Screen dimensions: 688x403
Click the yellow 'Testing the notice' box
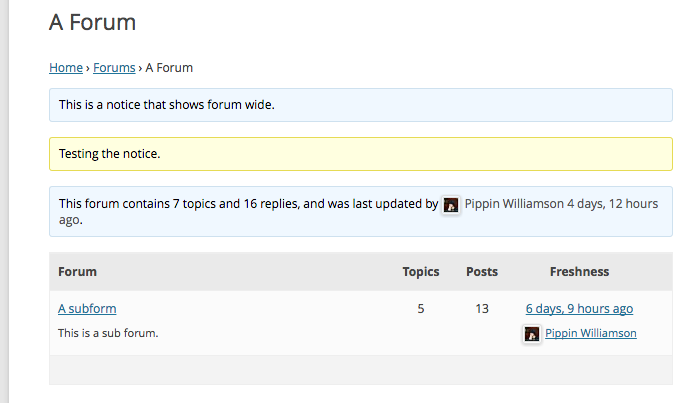[360, 154]
